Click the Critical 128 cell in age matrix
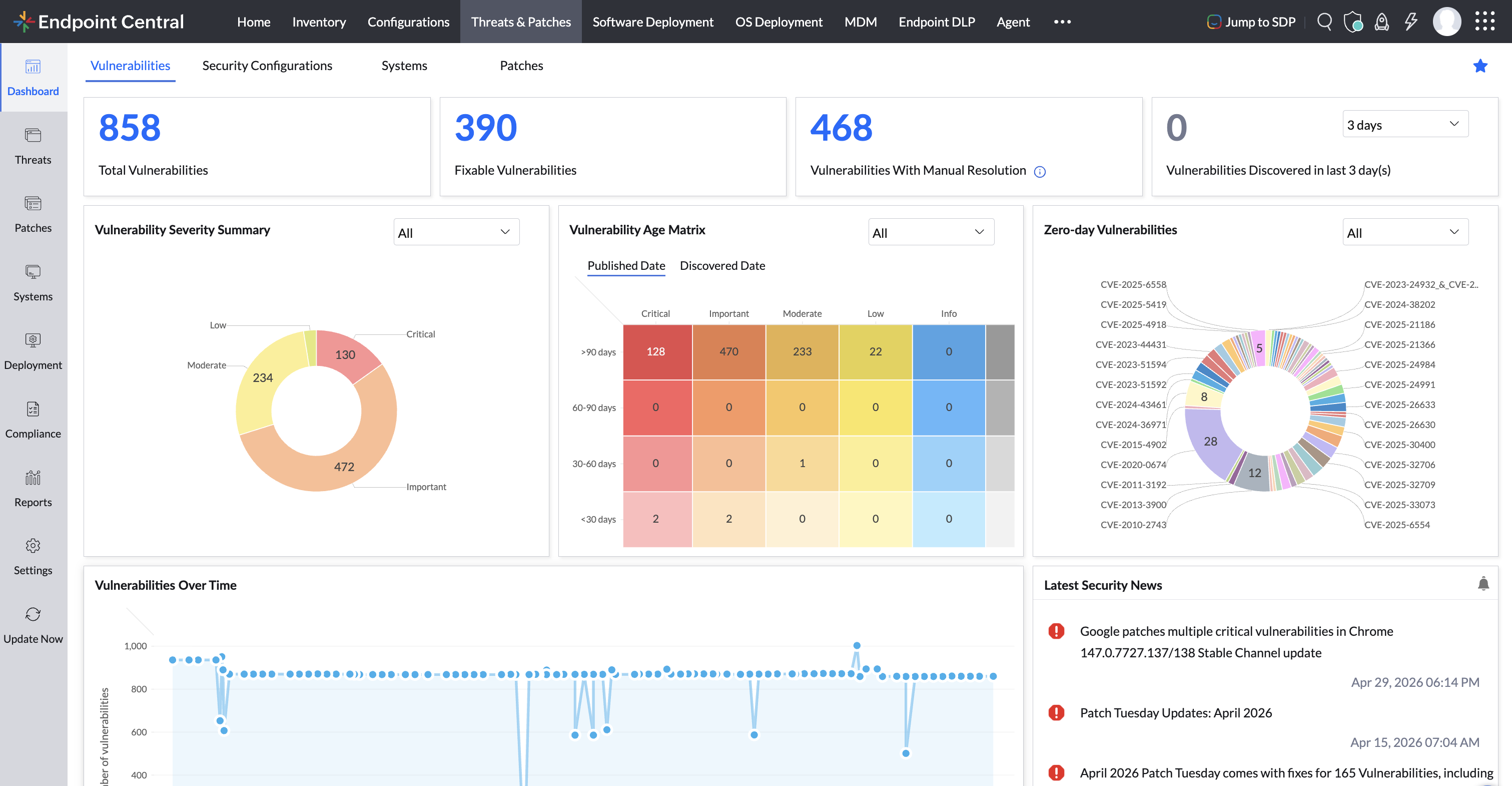Screen dimensions: 1512x786 click(657, 351)
